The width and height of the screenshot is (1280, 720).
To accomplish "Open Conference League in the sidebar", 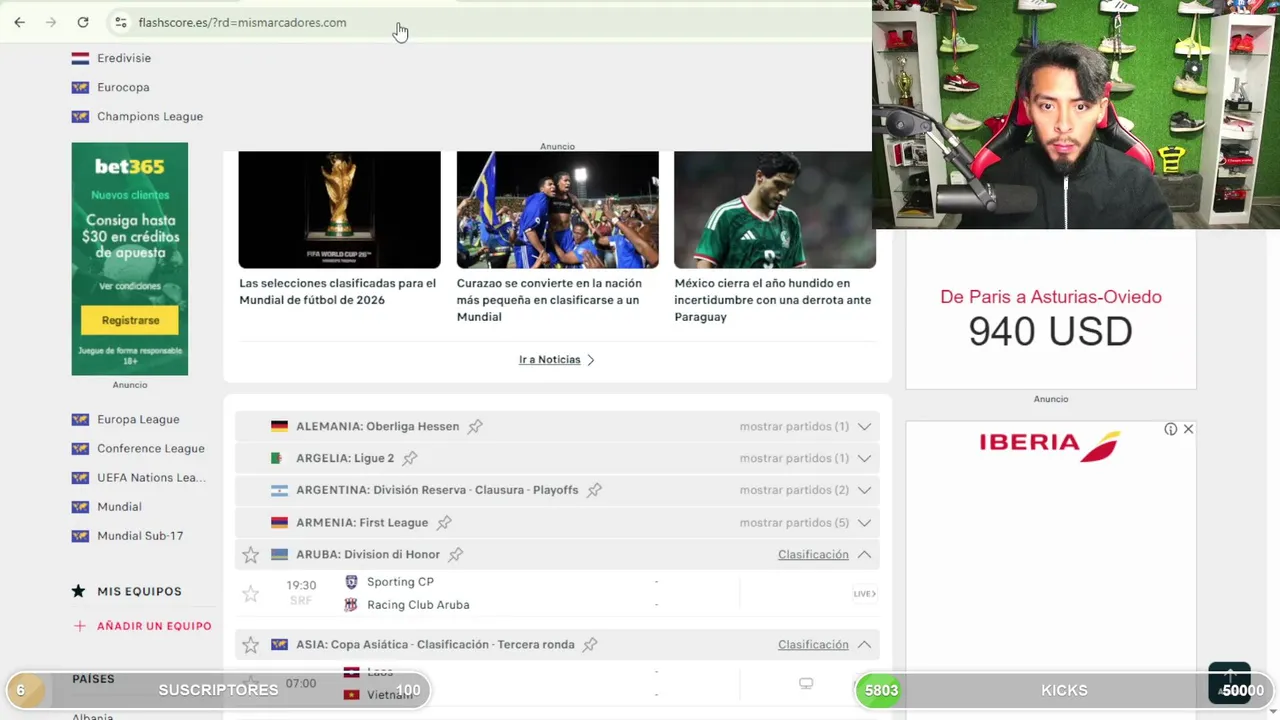I will (151, 448).
